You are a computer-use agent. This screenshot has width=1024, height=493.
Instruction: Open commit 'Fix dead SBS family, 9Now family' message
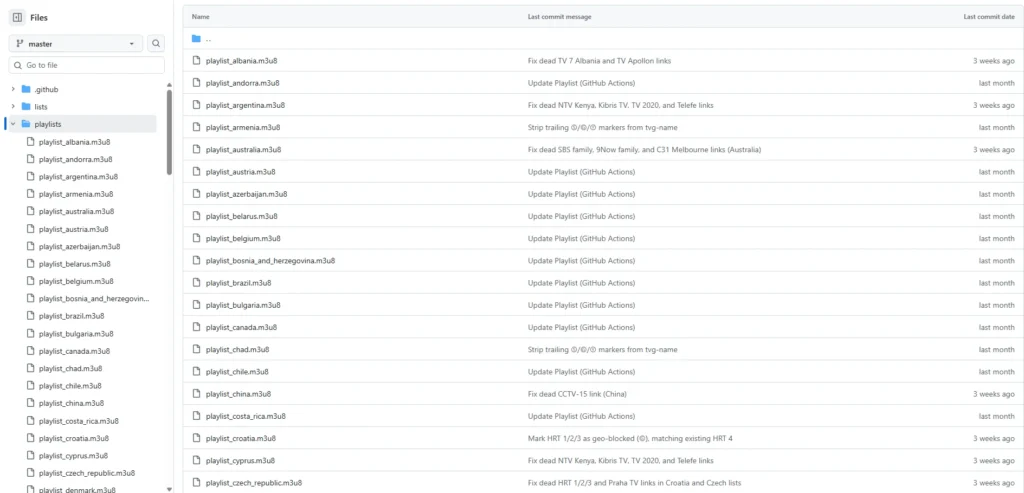644,150
